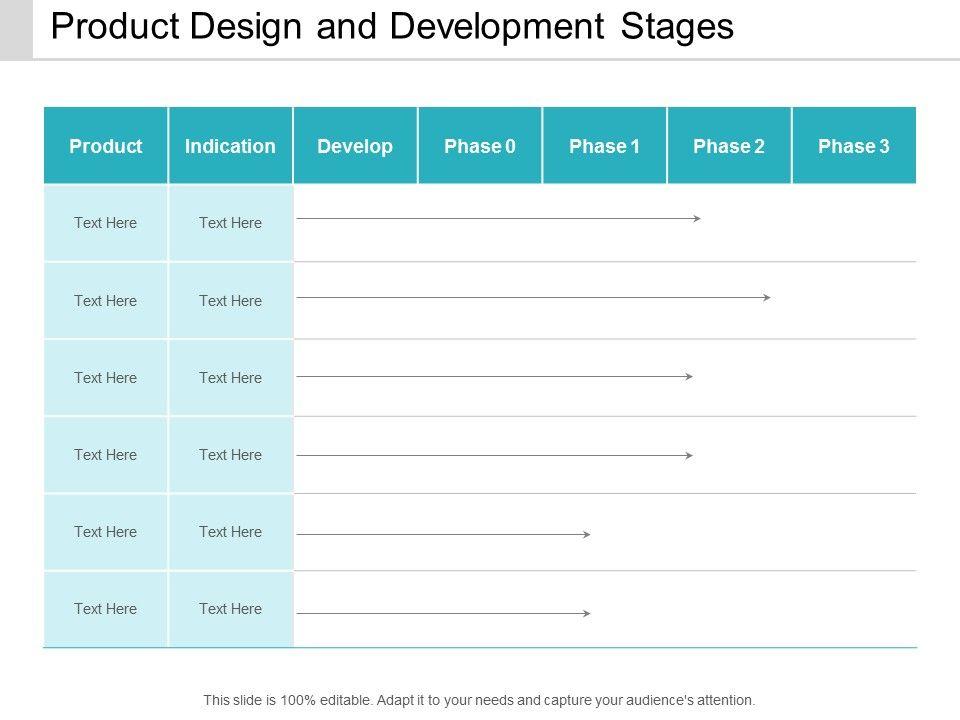
Task: Click the arrowhead in the fifth row
Action: click(587, 535)
